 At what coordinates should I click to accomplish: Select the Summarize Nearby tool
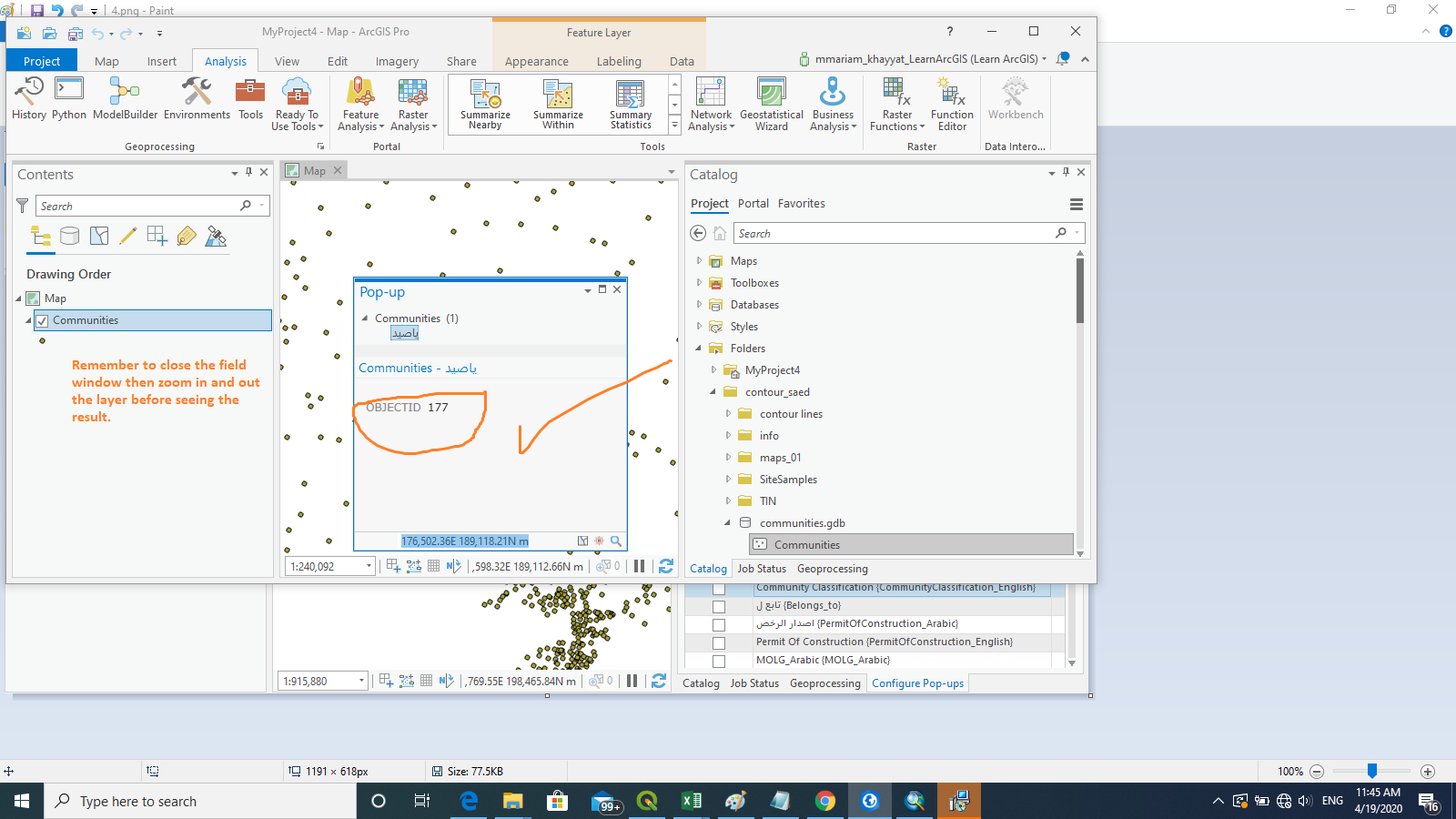coord(485,104)
